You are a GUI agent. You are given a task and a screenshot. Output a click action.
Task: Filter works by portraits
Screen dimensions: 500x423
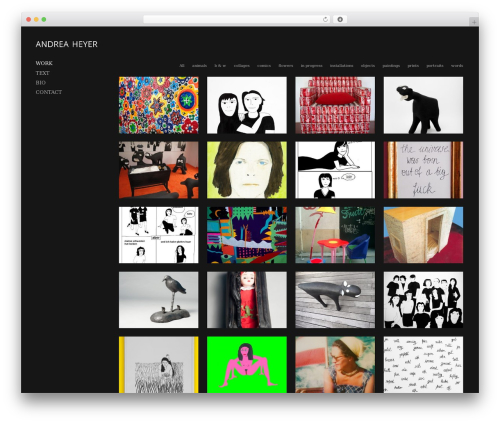[435, 66]
